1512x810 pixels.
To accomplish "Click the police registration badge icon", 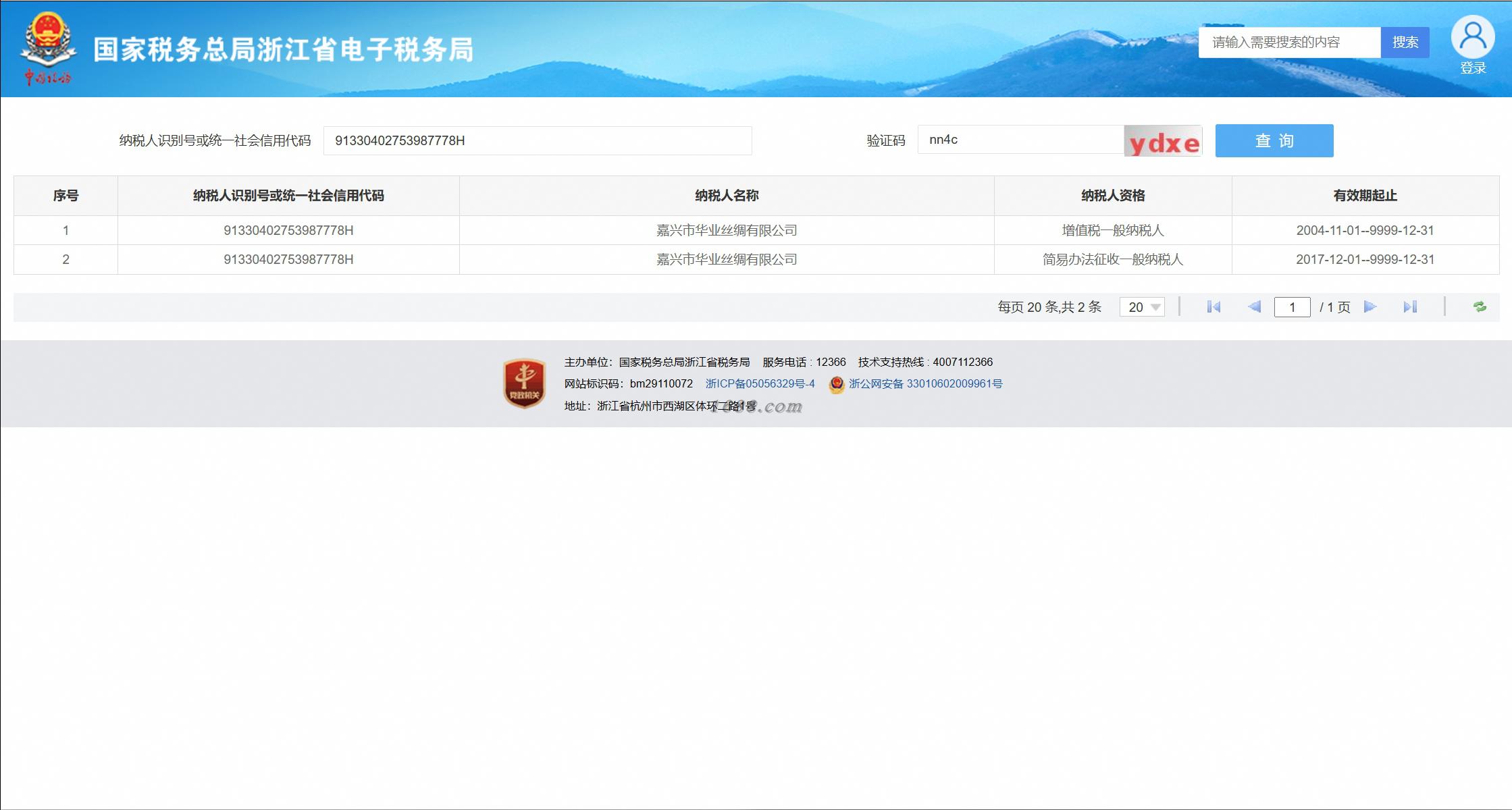I will pyautogui.click(x=837, y=384).
